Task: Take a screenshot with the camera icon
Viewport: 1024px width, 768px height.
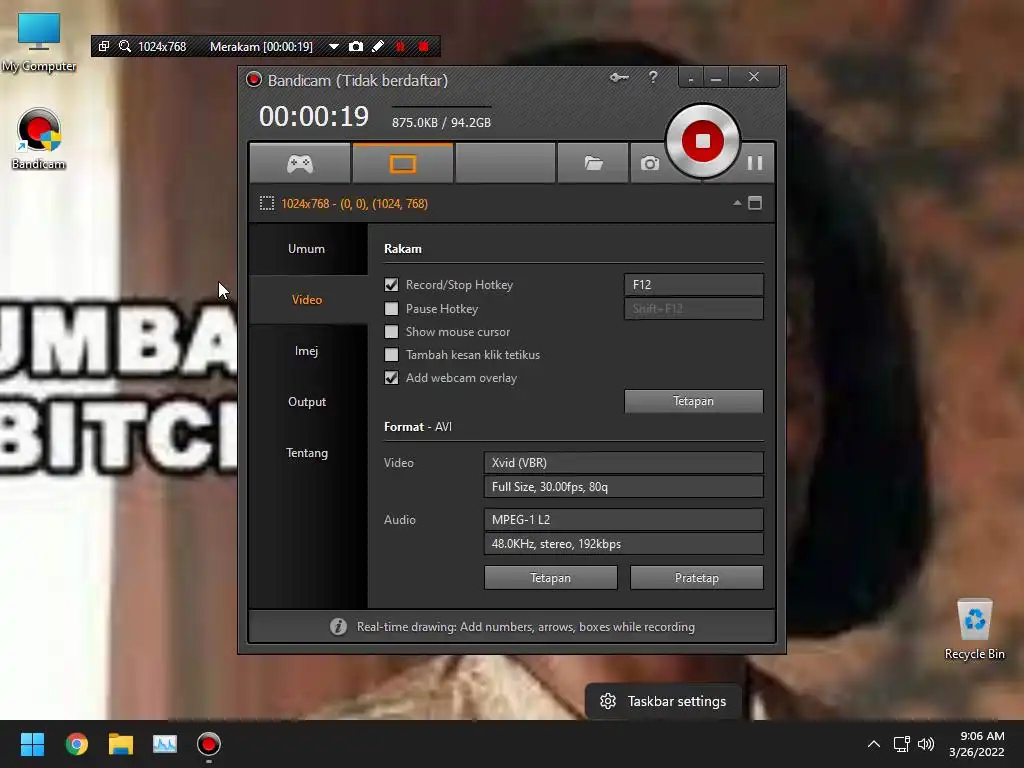Action: (649, 163)
